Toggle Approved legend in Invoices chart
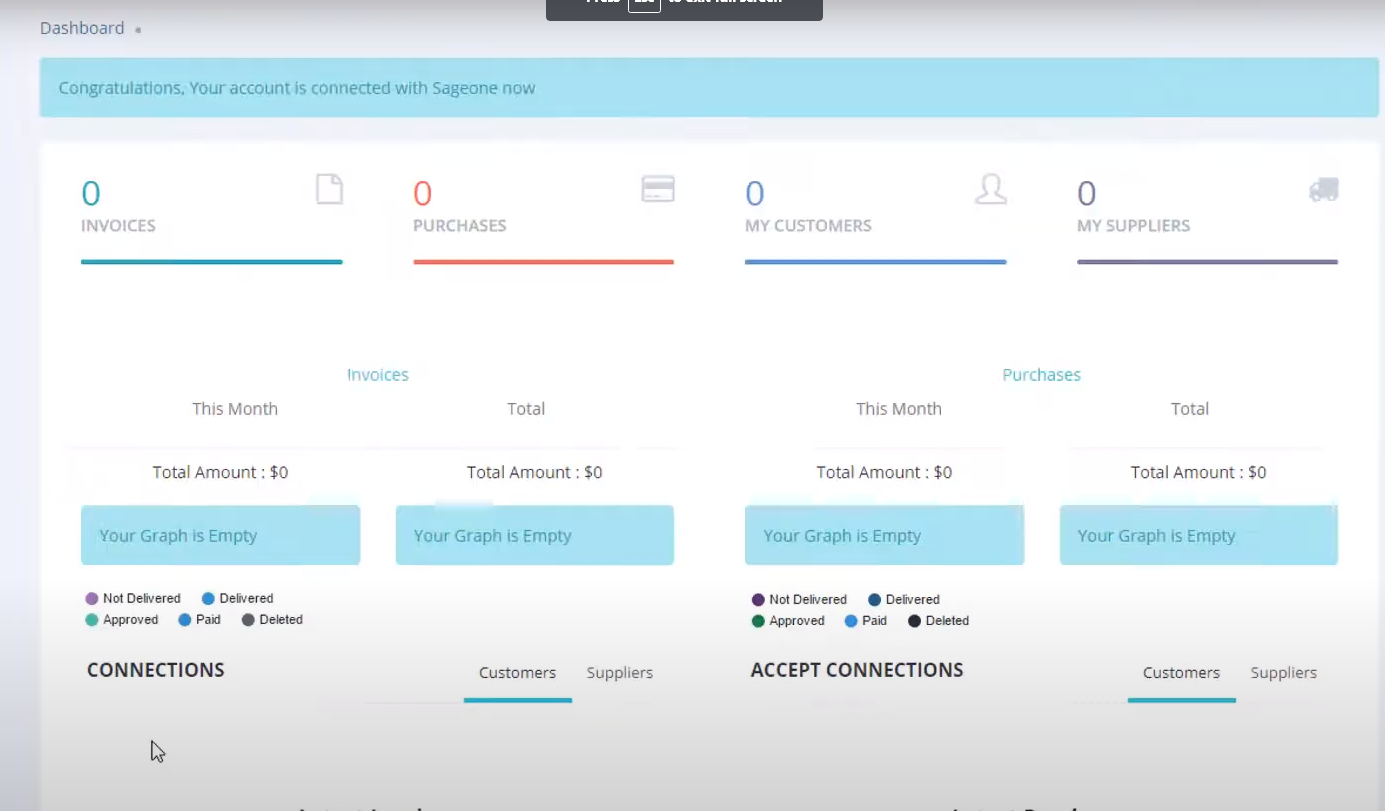1385x811 pixels. click(x=122, y=620)
